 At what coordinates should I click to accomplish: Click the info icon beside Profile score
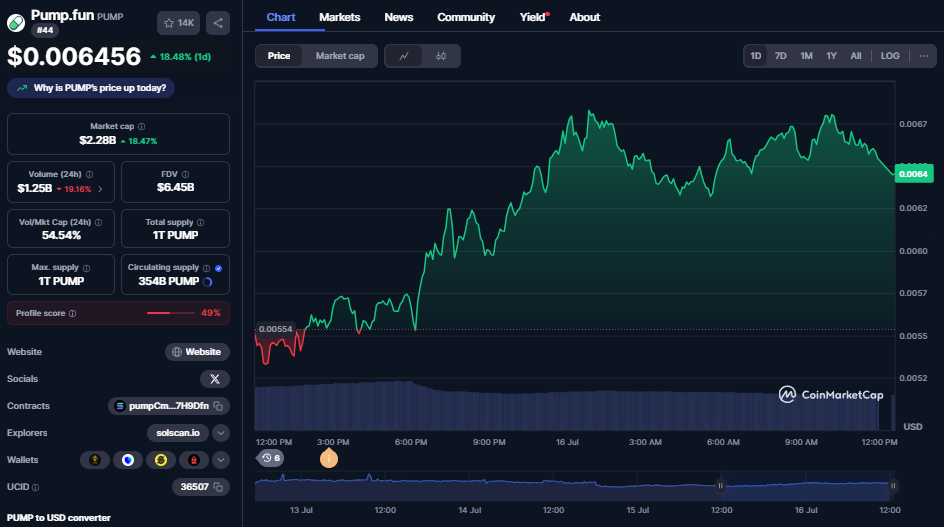73,313
